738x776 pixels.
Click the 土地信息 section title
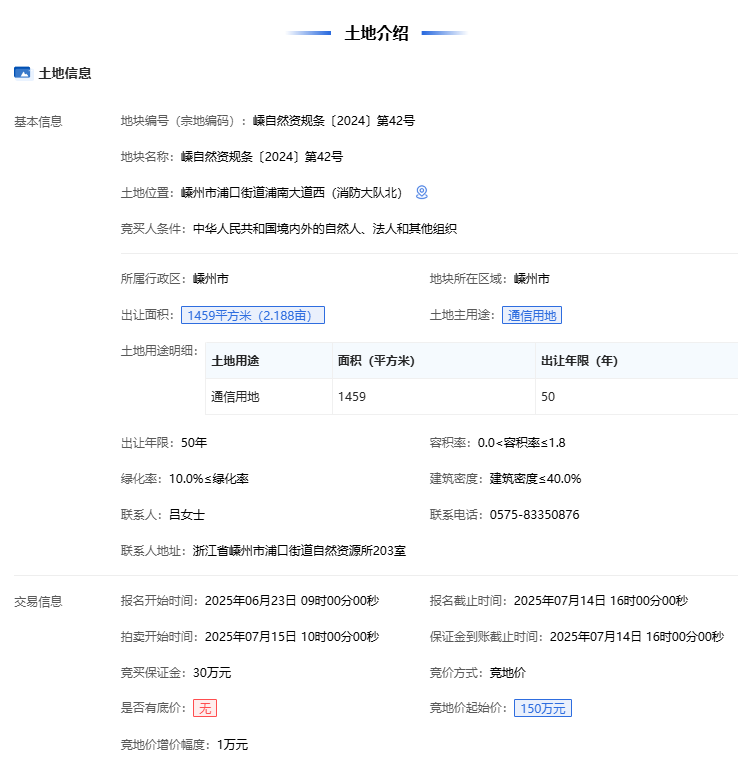coord(65,73)
